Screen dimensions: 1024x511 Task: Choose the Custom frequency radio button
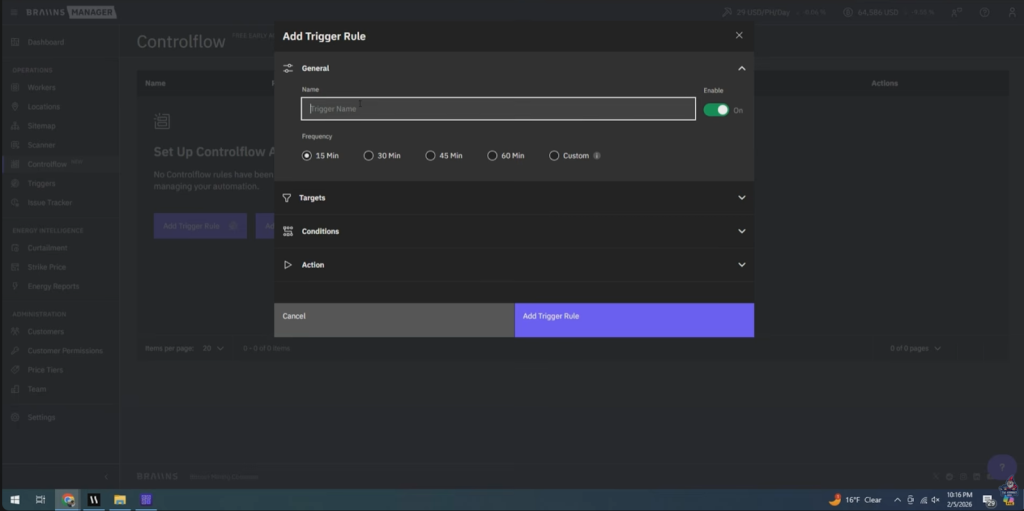[x=555, y=156]
